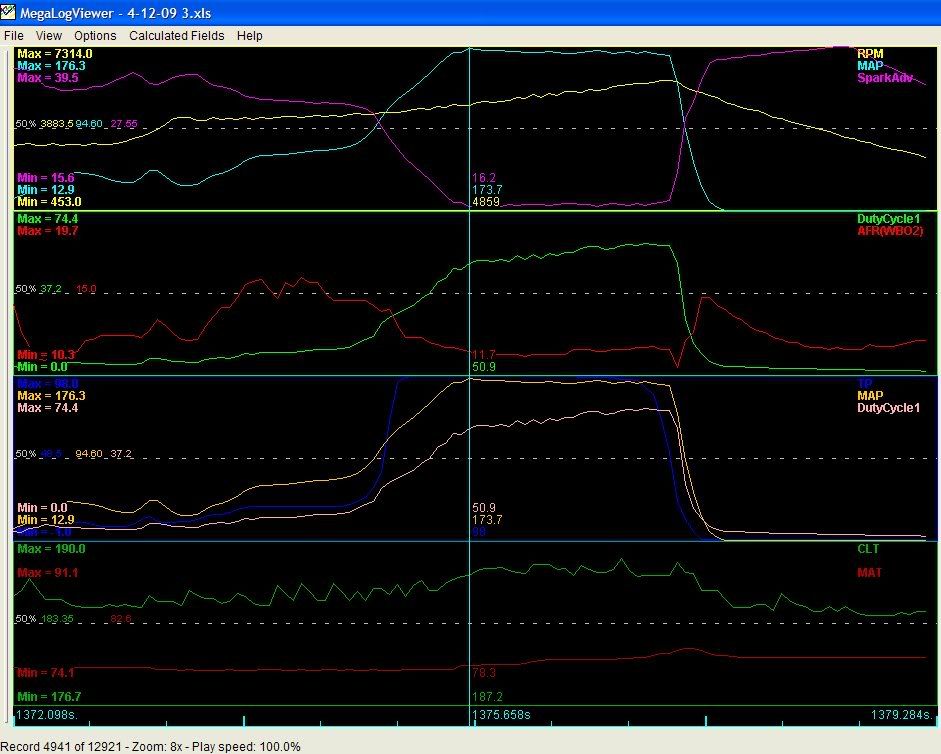941x754 pixels.
Task: Click the Min = 453.0 RPM value
Action: click(x=49, y=202)
